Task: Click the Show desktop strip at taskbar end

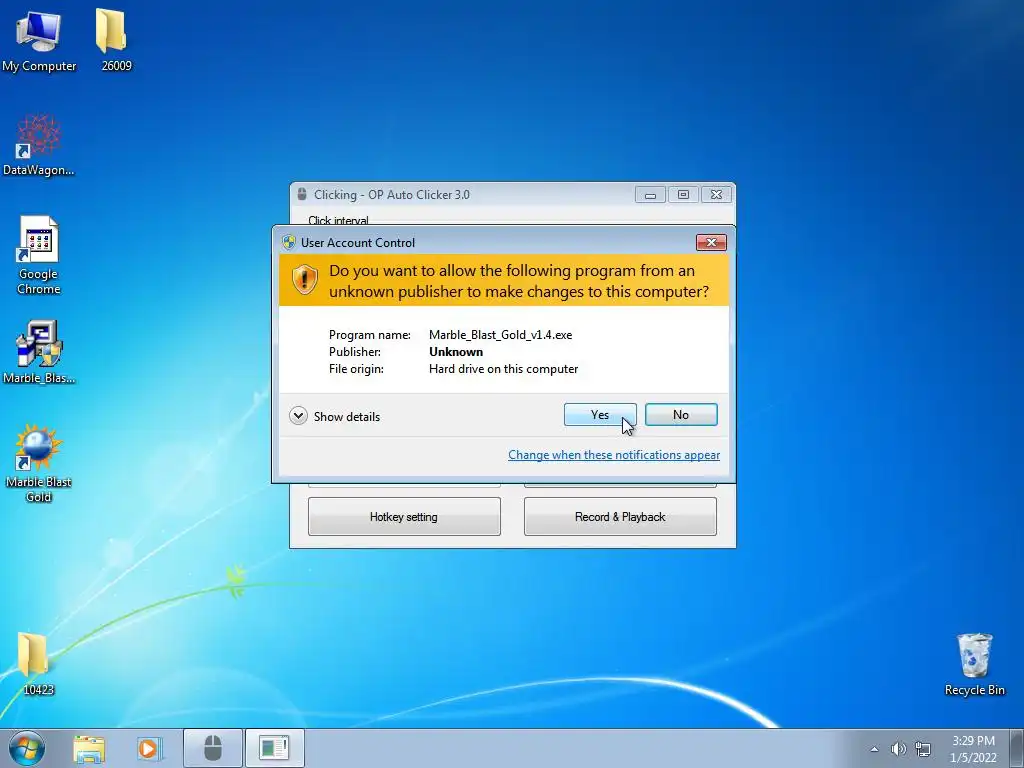Action: pos(1017,748)
